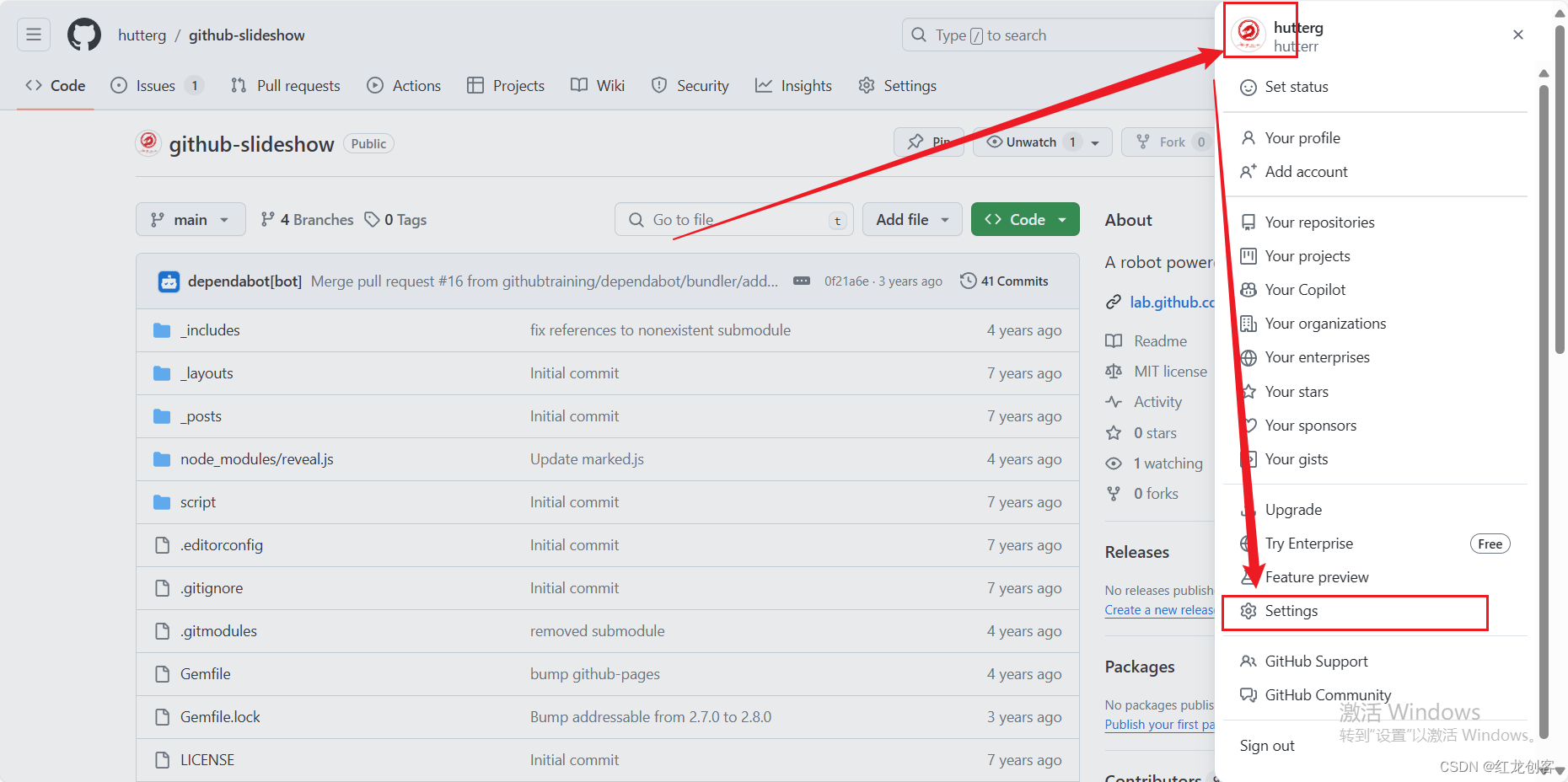This screenshot has height=782, width=1568.
Task: Open the Issues tab
Action: (x=157, y=86)
